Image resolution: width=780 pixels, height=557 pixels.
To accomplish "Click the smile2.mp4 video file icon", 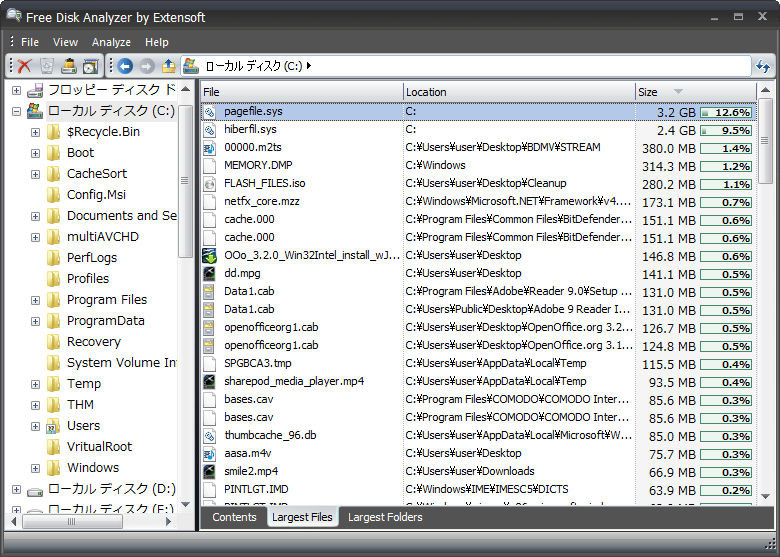I will pyautogui.click(x=209, y=471).
